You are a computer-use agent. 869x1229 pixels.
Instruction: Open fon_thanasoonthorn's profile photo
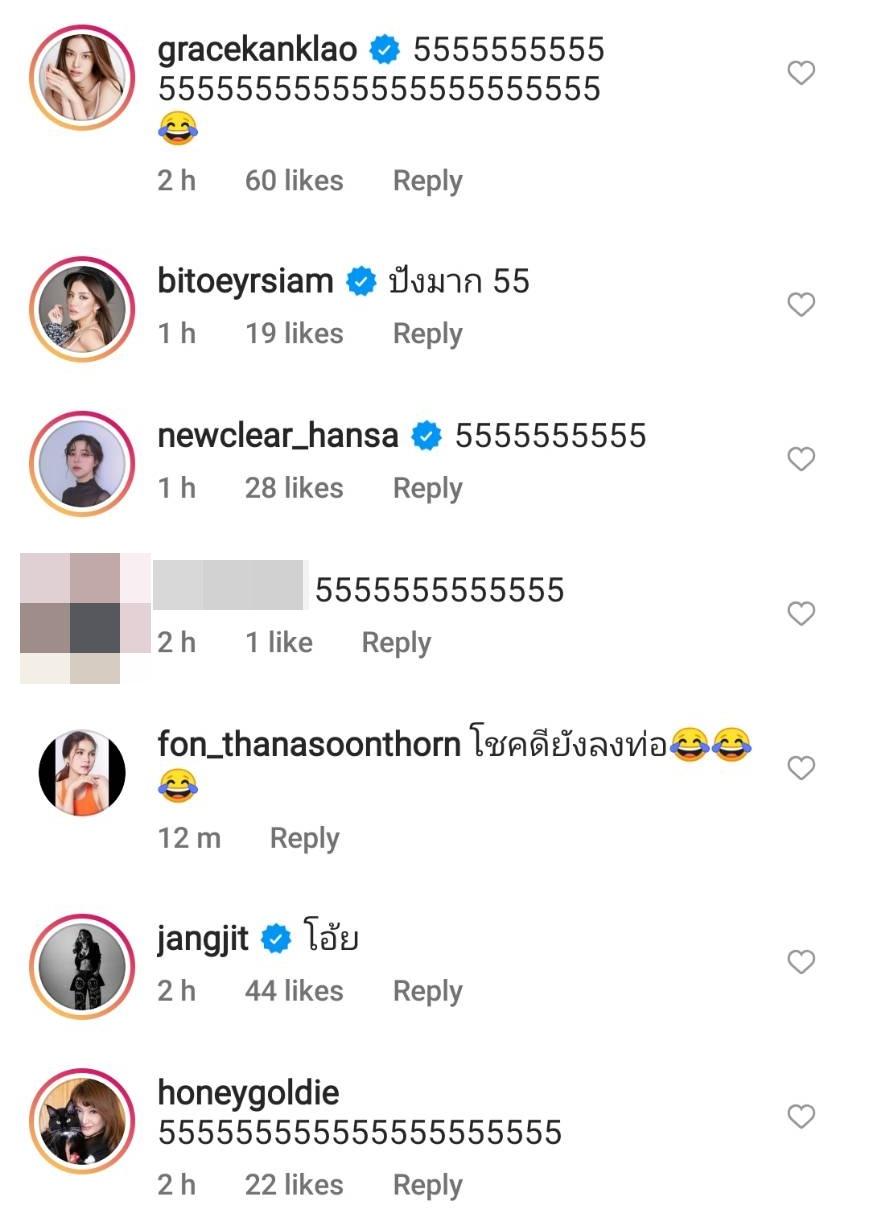coord(82,772)
